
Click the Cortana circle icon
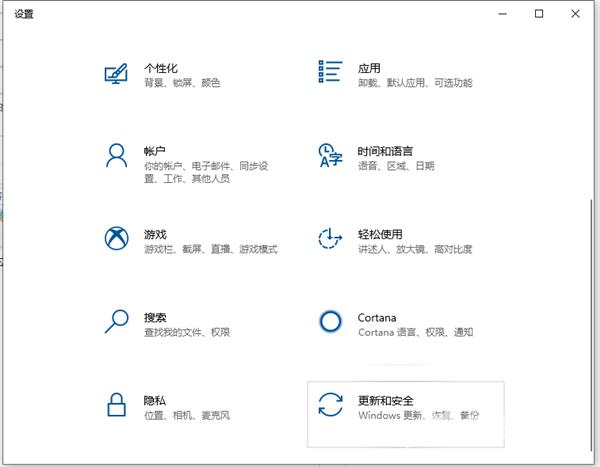330,321
